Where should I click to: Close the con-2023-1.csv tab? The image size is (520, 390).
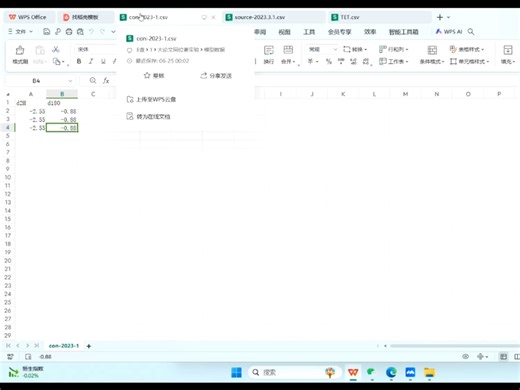pyautogui.click(x=213, y=17)
